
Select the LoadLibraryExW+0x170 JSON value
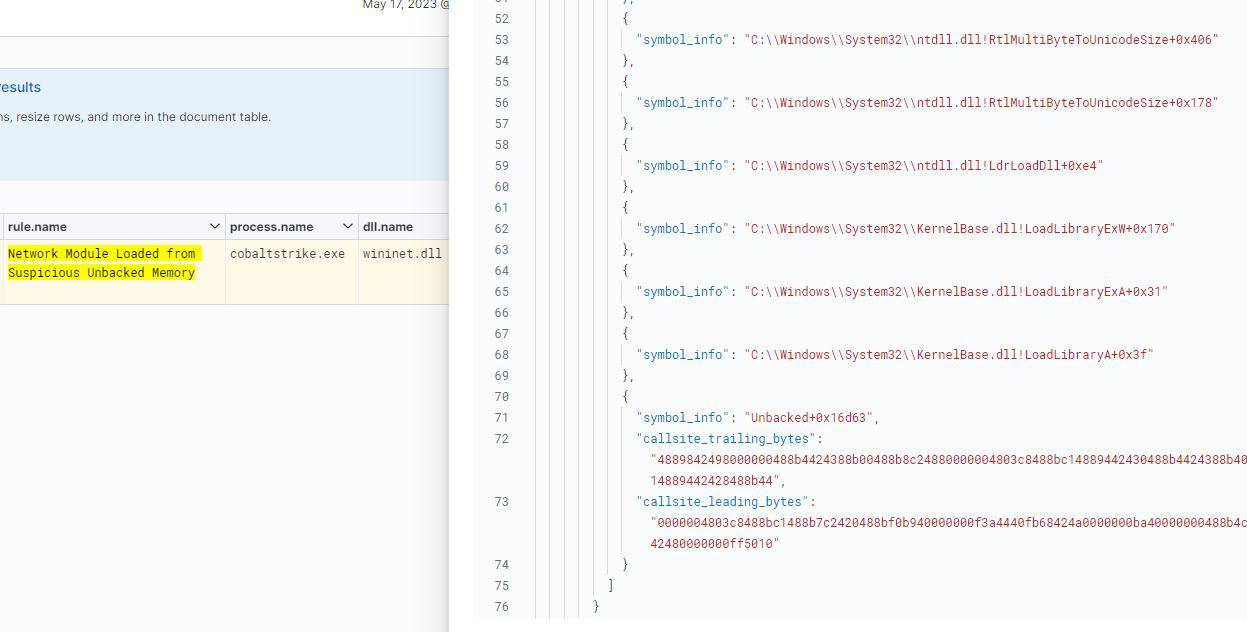[959, 229]
